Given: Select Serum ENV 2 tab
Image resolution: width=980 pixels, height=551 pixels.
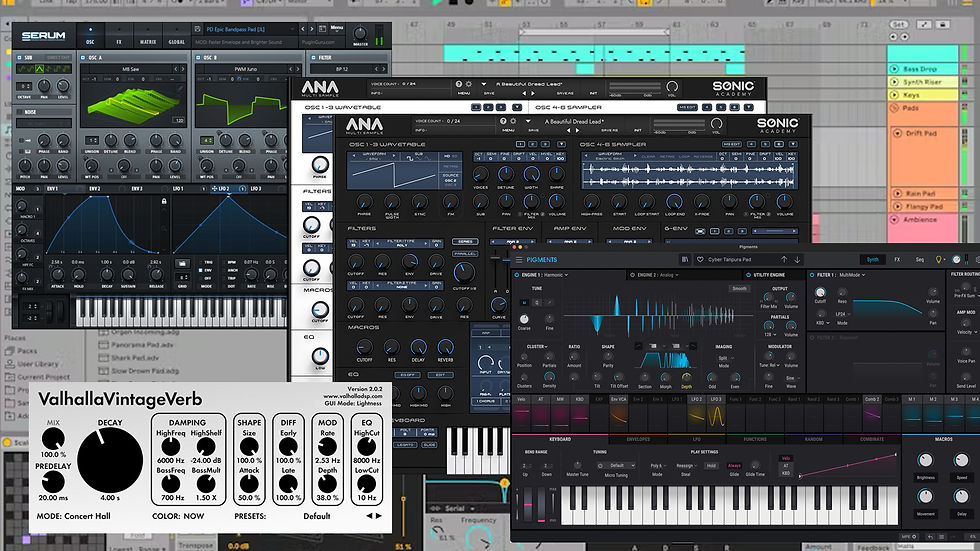Looking at the screenshot, I should click(94, 189).
